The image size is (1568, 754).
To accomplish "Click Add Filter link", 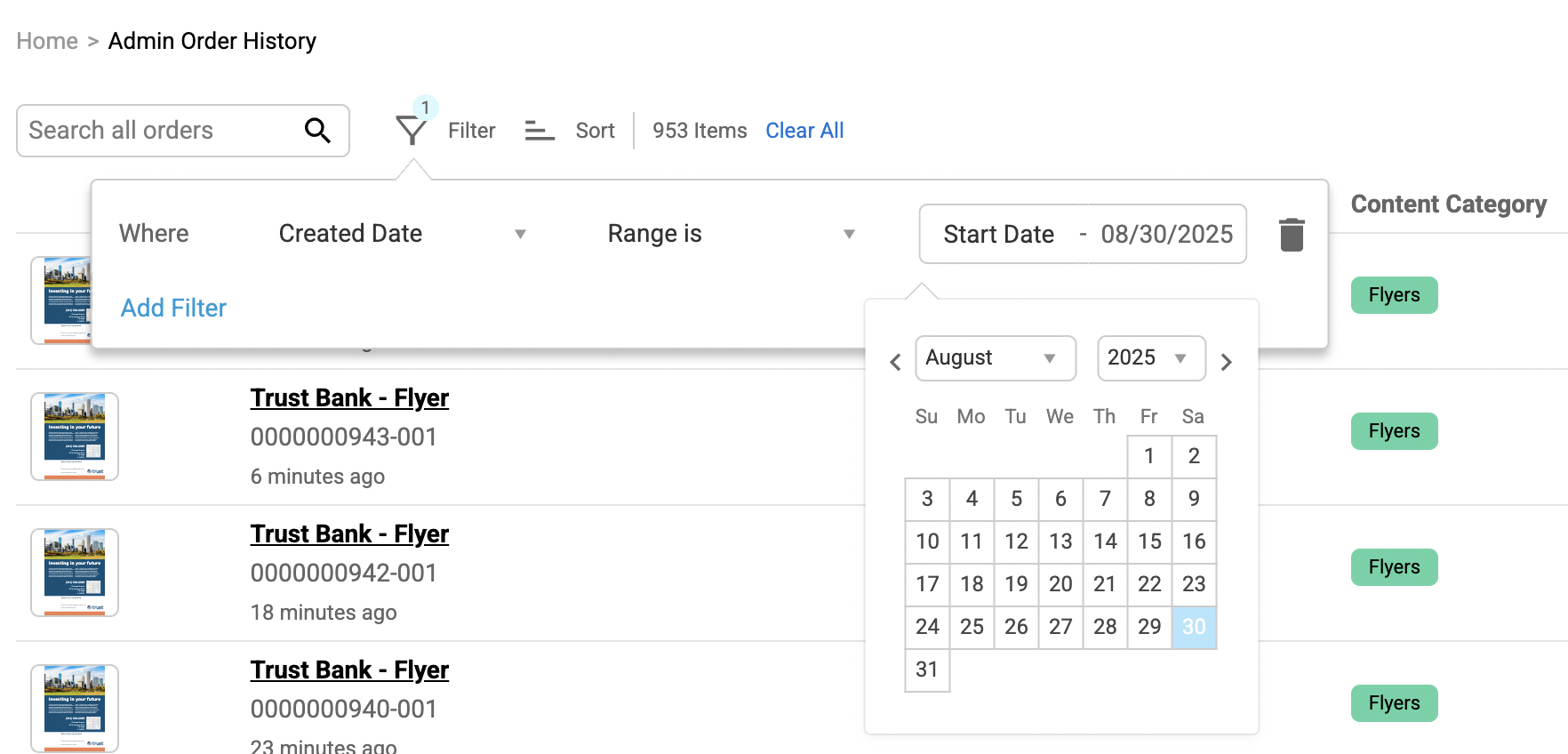I will tap(173, 308).
